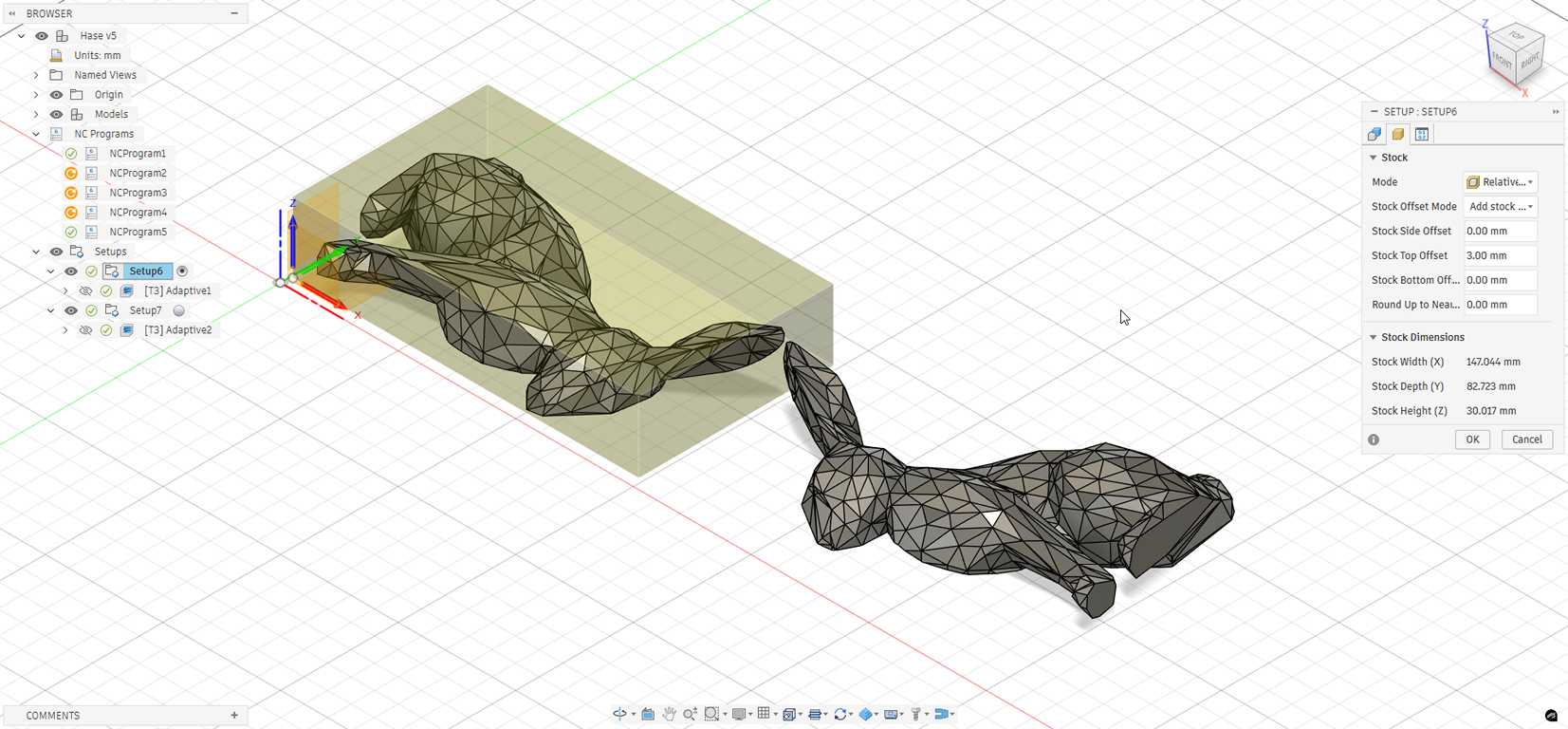Collapse the NC Programs node

click(x=36, y=134)
